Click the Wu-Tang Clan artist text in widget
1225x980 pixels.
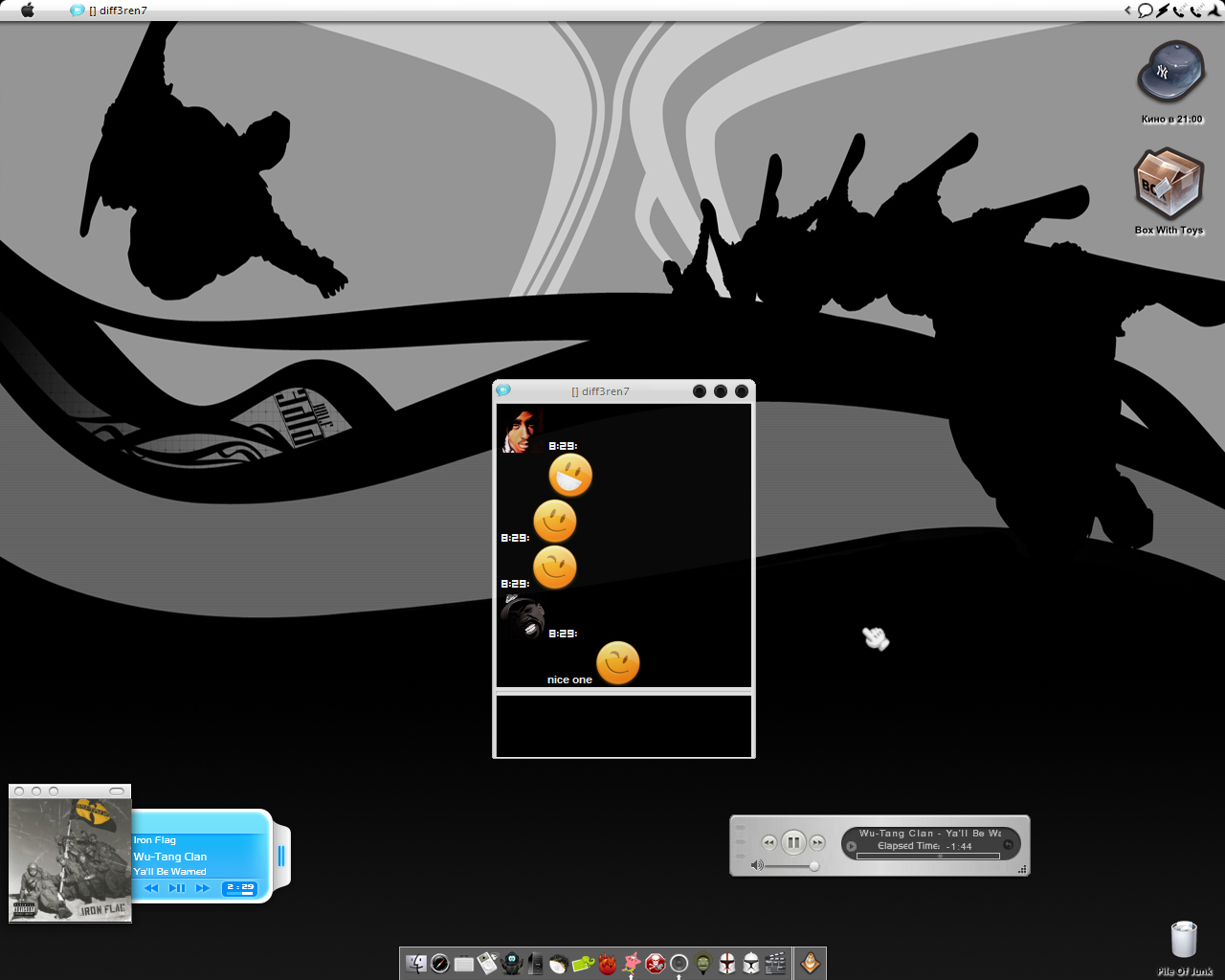tap(170, 857)
